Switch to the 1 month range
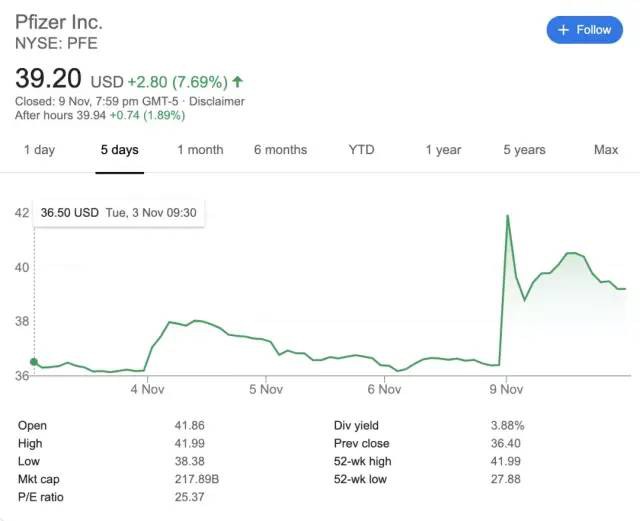The image size is (640, 521). (x=200, y=150)
